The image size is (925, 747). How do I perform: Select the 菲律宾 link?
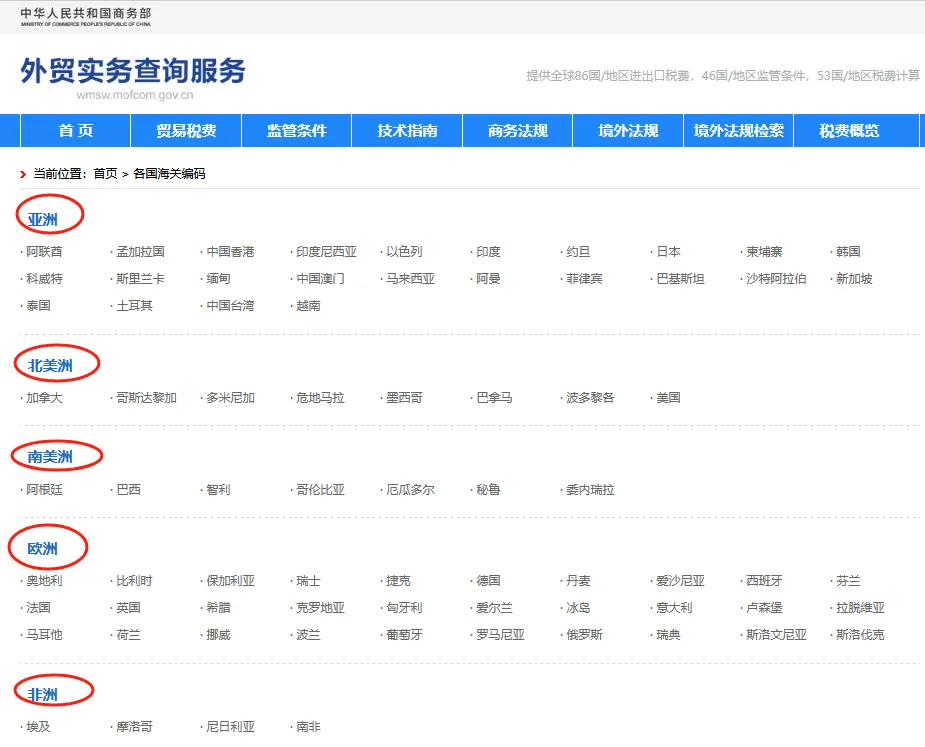click(x=584, y=279)
